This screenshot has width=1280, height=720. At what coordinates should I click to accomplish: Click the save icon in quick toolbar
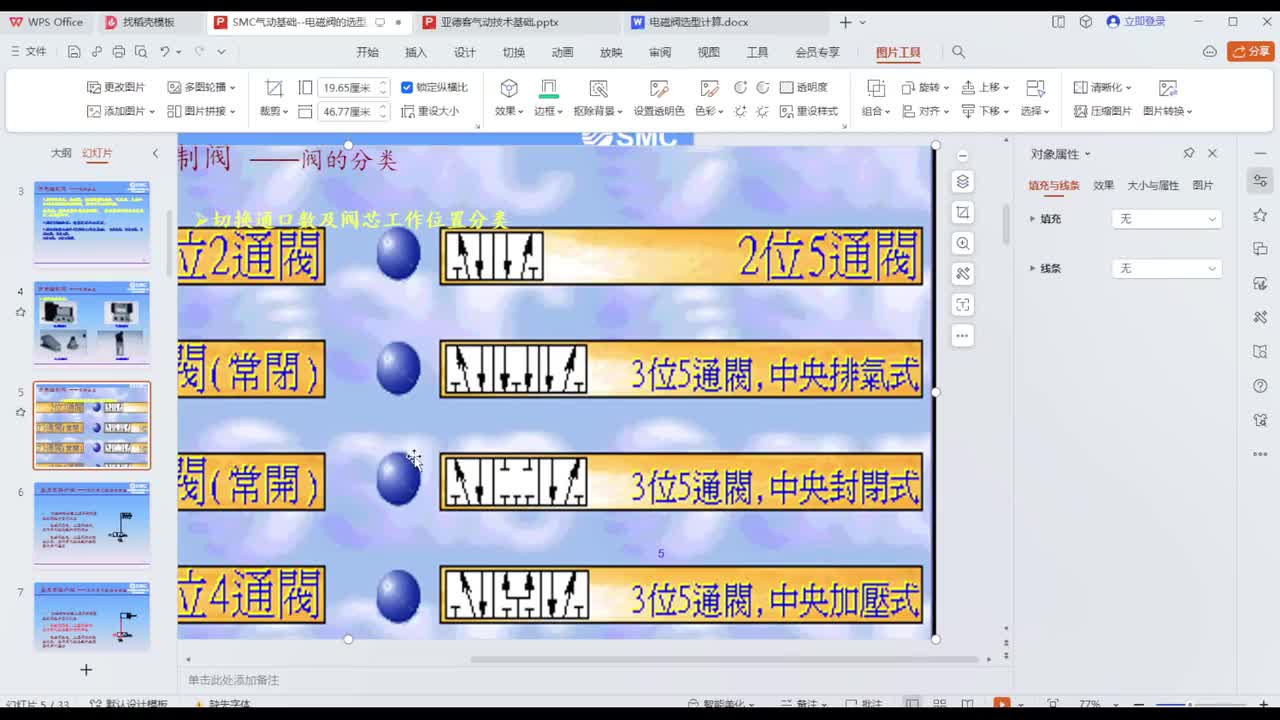pyautogui.click(x=74, y=52)
